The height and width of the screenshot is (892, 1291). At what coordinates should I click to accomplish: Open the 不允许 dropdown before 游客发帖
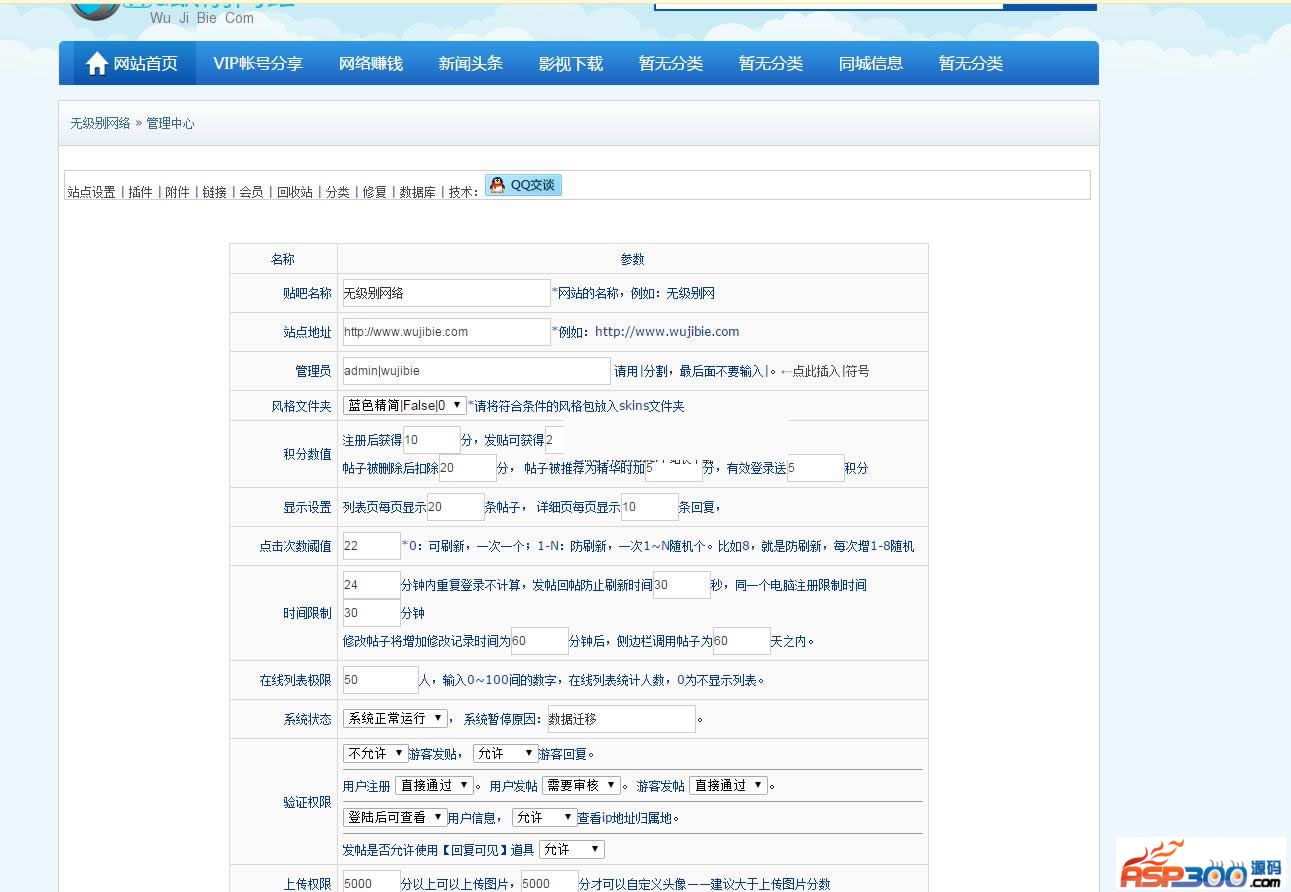(x=375, y=754)
